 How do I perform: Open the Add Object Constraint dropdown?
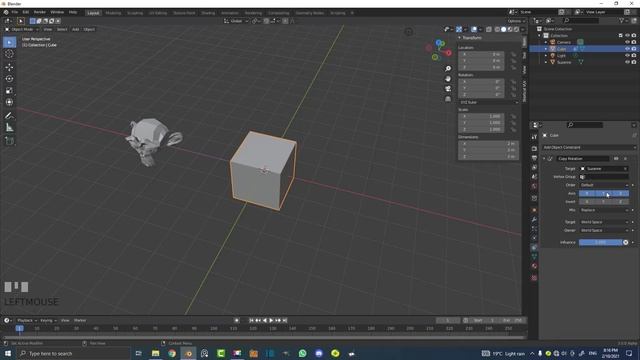(589, 147)
